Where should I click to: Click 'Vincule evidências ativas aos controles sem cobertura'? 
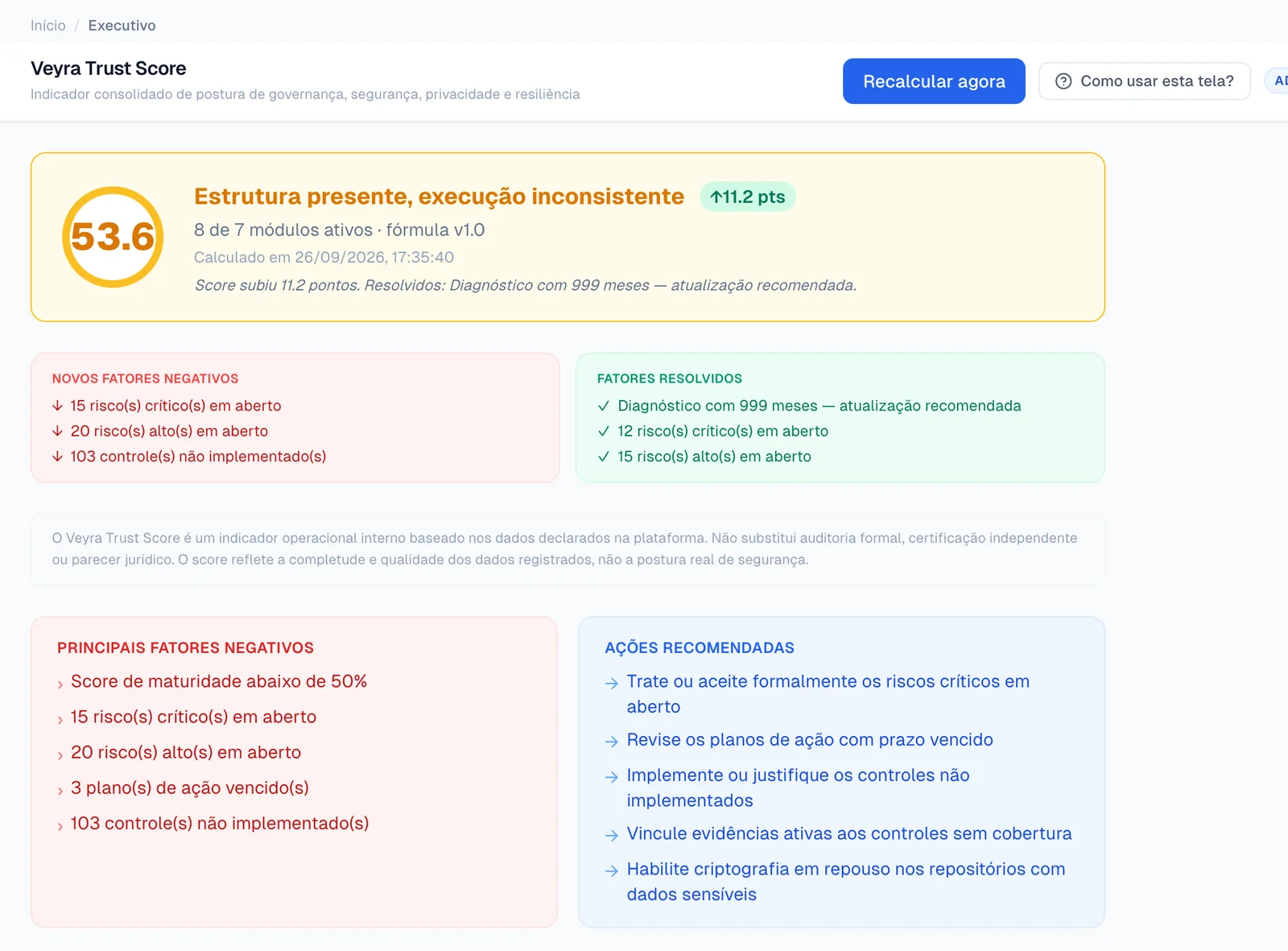(x=849, y=834)
